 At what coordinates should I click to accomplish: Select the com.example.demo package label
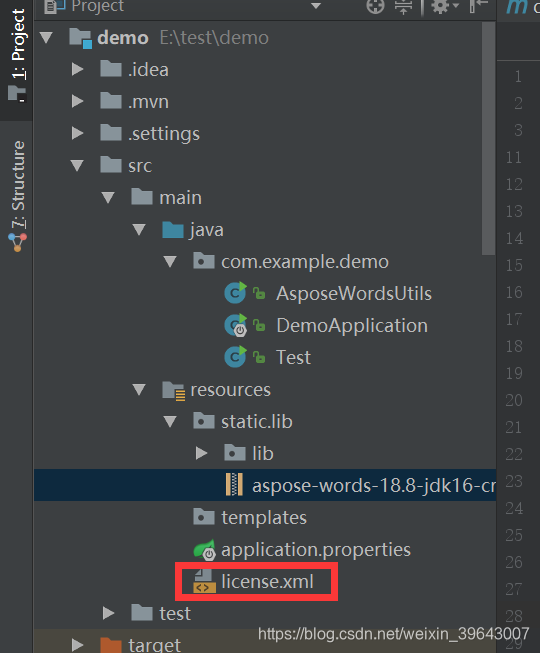(x=305, y=262)
